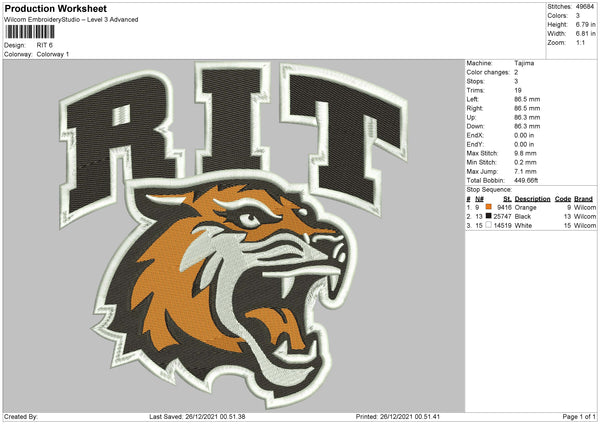Click the Stops value 3
The height and width of the screenshot is (424, 600).
pyautogui.click(x=516, y=81)
